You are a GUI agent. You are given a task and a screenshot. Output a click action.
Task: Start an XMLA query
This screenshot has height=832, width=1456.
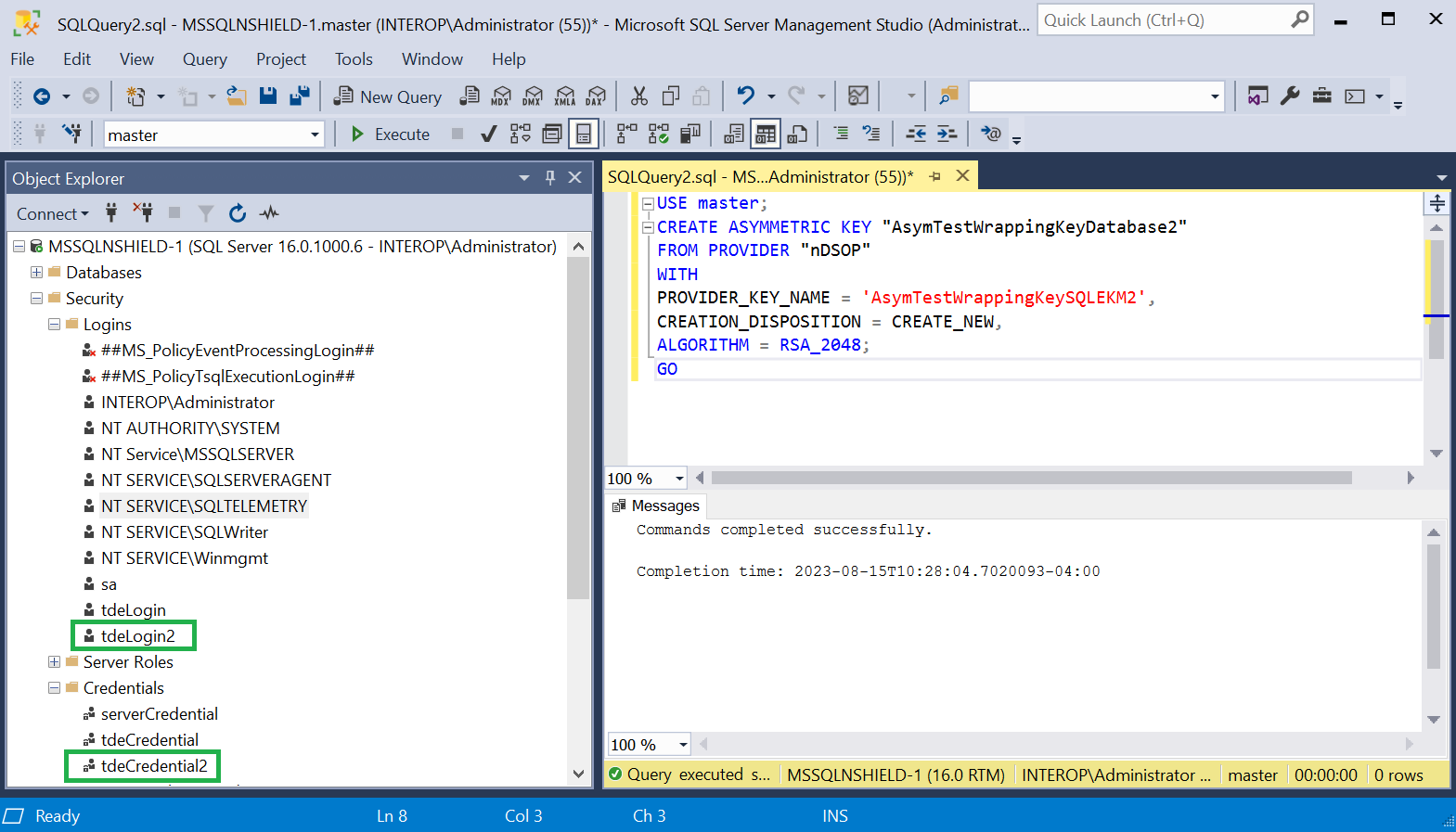pos(565,96)
